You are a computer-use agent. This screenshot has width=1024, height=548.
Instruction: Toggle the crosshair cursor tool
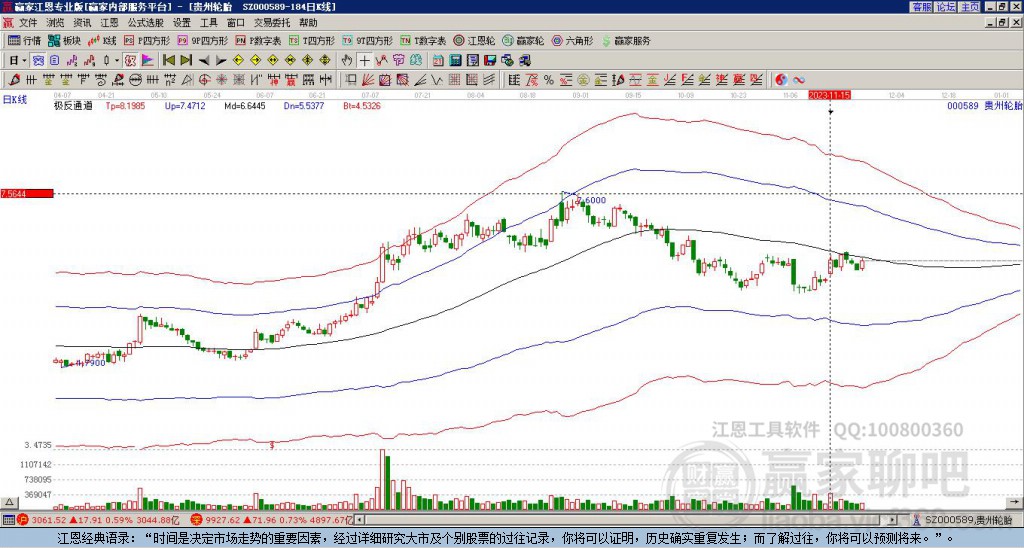[x=364, y=61]
